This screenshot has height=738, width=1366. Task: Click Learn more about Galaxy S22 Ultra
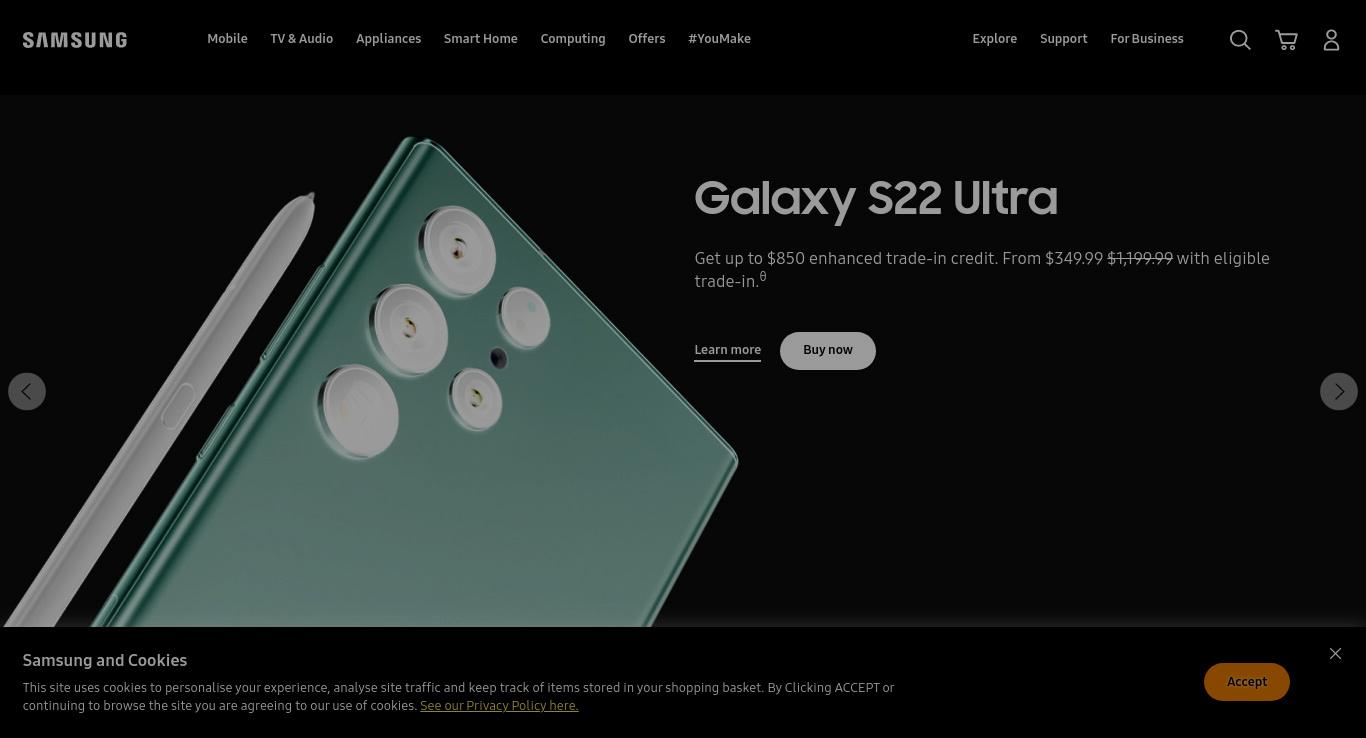coord(727,350)
